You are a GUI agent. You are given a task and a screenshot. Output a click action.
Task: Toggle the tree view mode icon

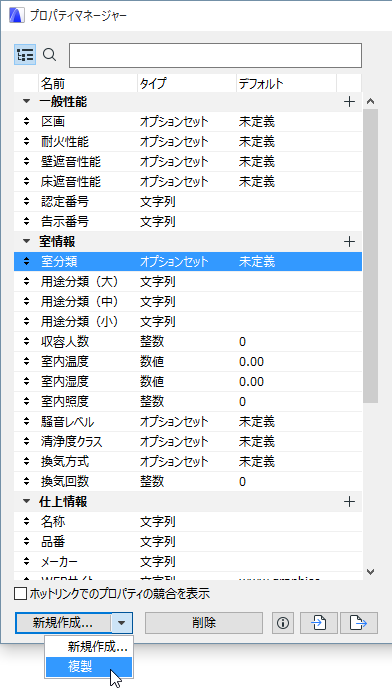[25, 55]
